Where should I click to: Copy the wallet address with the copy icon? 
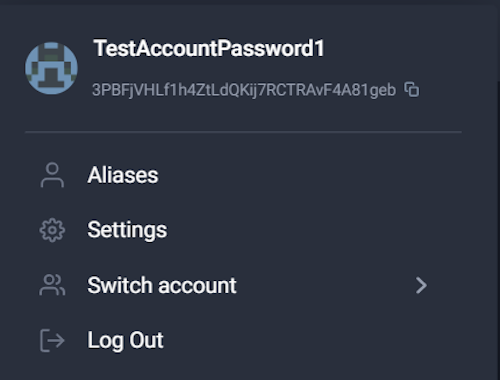pos(412,89)
